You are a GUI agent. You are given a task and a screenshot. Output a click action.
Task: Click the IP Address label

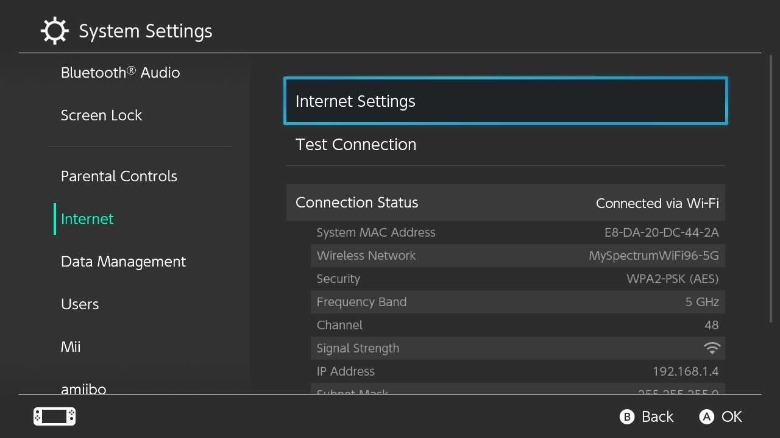tap(346, 371)
